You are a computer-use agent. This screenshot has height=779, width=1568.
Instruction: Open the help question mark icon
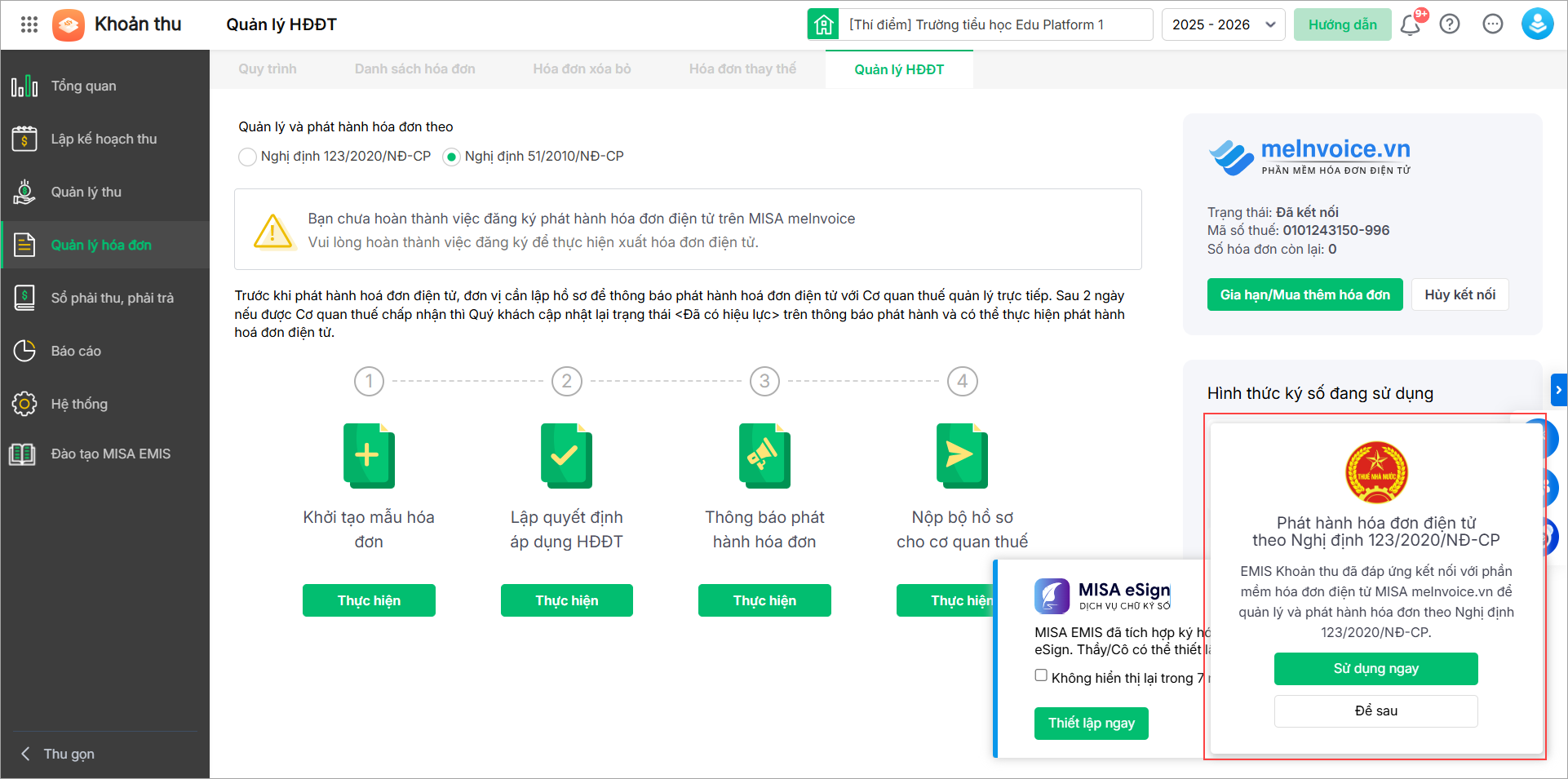[1450, 24]
